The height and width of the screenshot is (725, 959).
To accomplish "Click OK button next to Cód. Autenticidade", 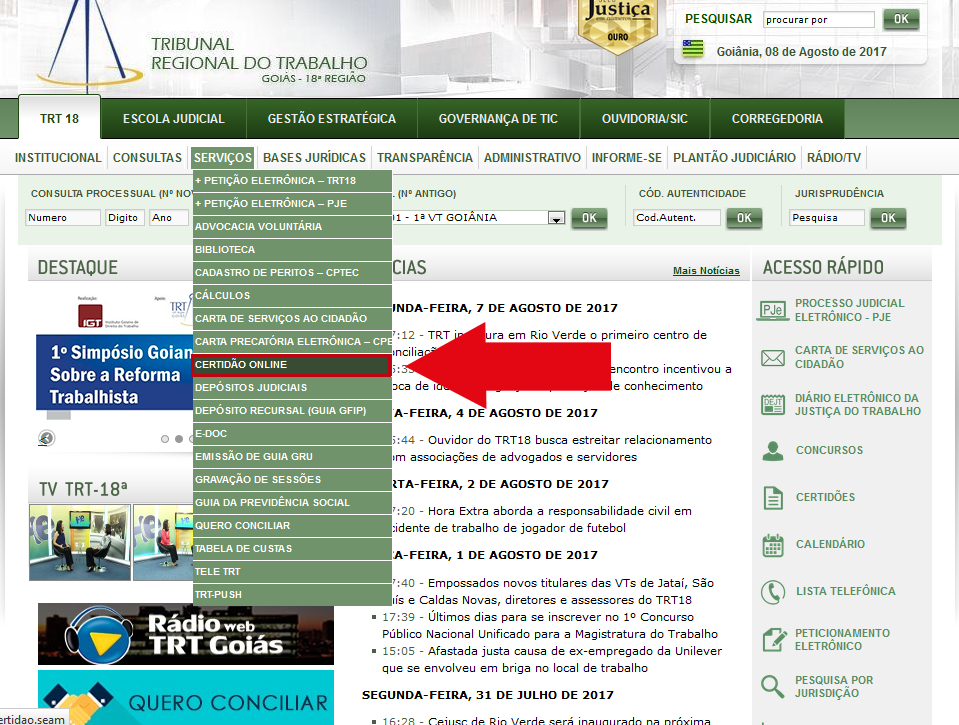I will pos(743,218).
